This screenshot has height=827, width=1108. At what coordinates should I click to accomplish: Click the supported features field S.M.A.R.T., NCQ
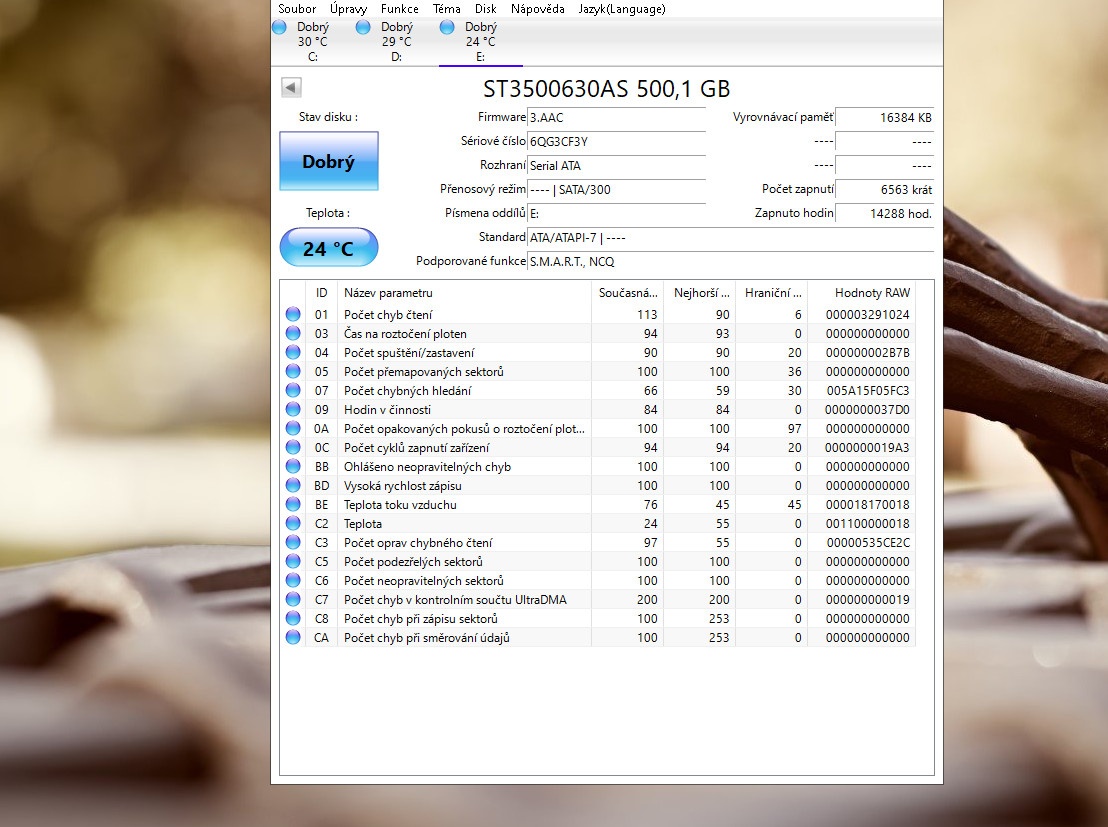click(731, 262)
